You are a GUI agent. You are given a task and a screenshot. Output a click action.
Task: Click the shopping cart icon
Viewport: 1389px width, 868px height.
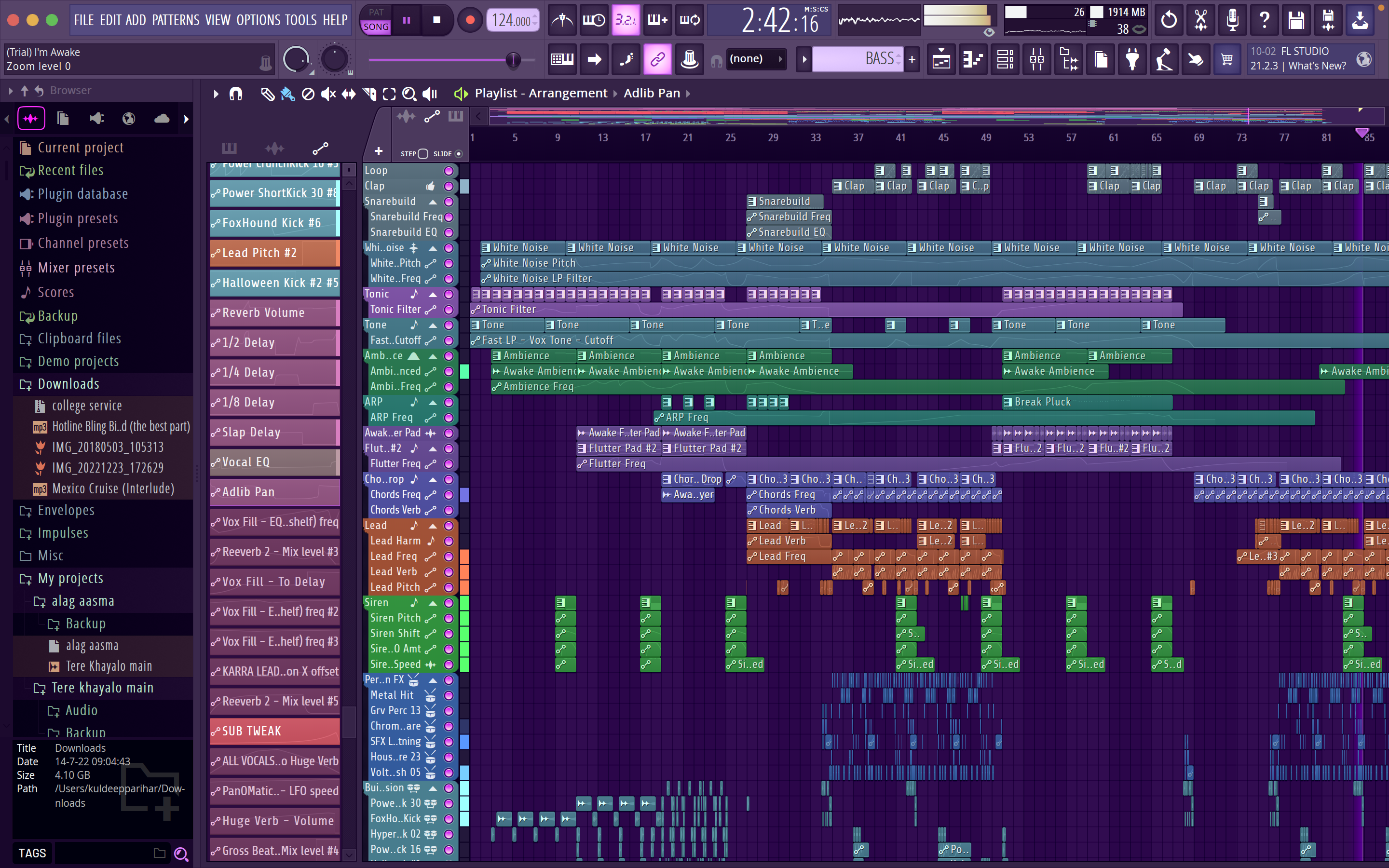pyautogui.click(x=1227, y=59)
